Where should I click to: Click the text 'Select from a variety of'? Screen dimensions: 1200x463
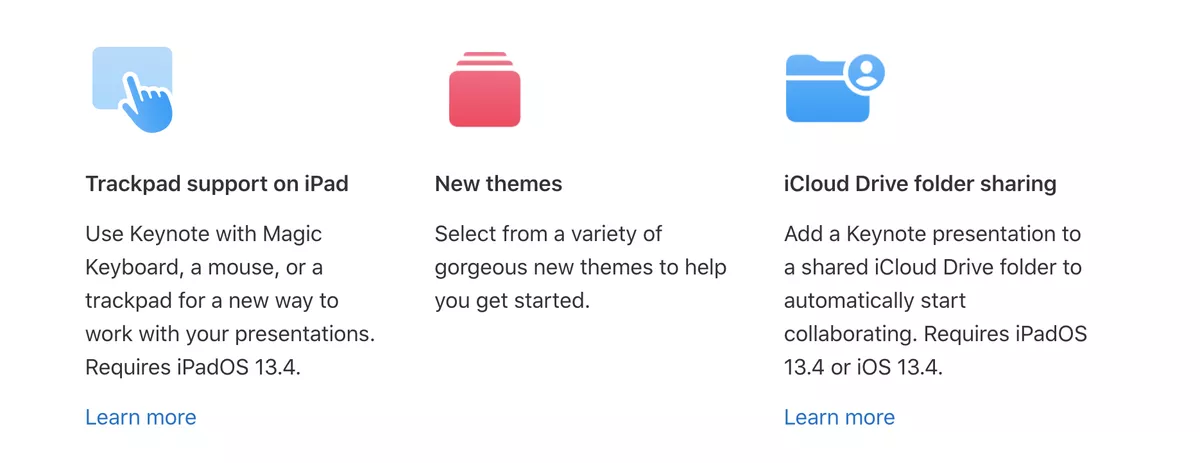point(549,234)
